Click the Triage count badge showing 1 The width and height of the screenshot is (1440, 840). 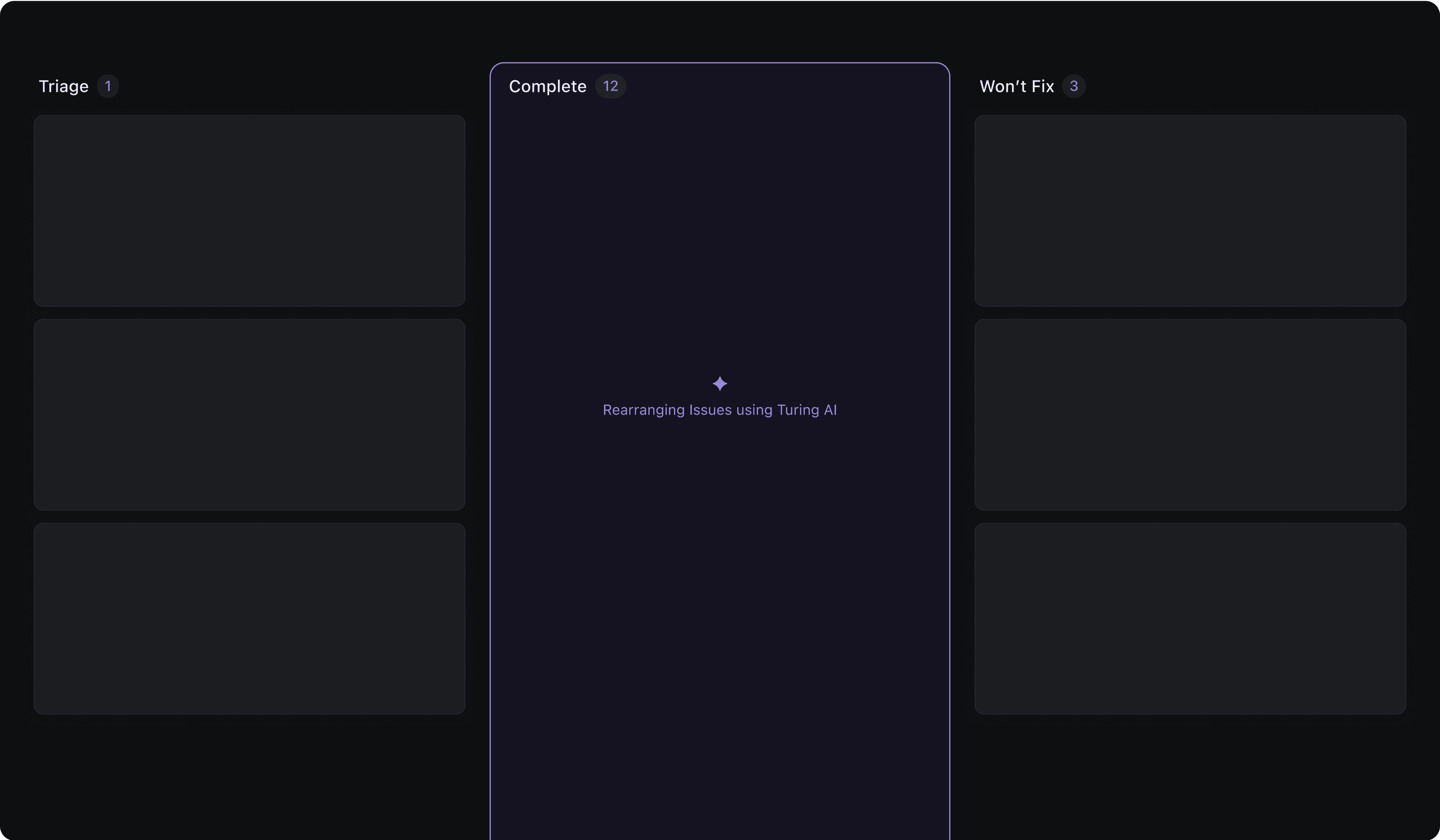coord(108,86)
